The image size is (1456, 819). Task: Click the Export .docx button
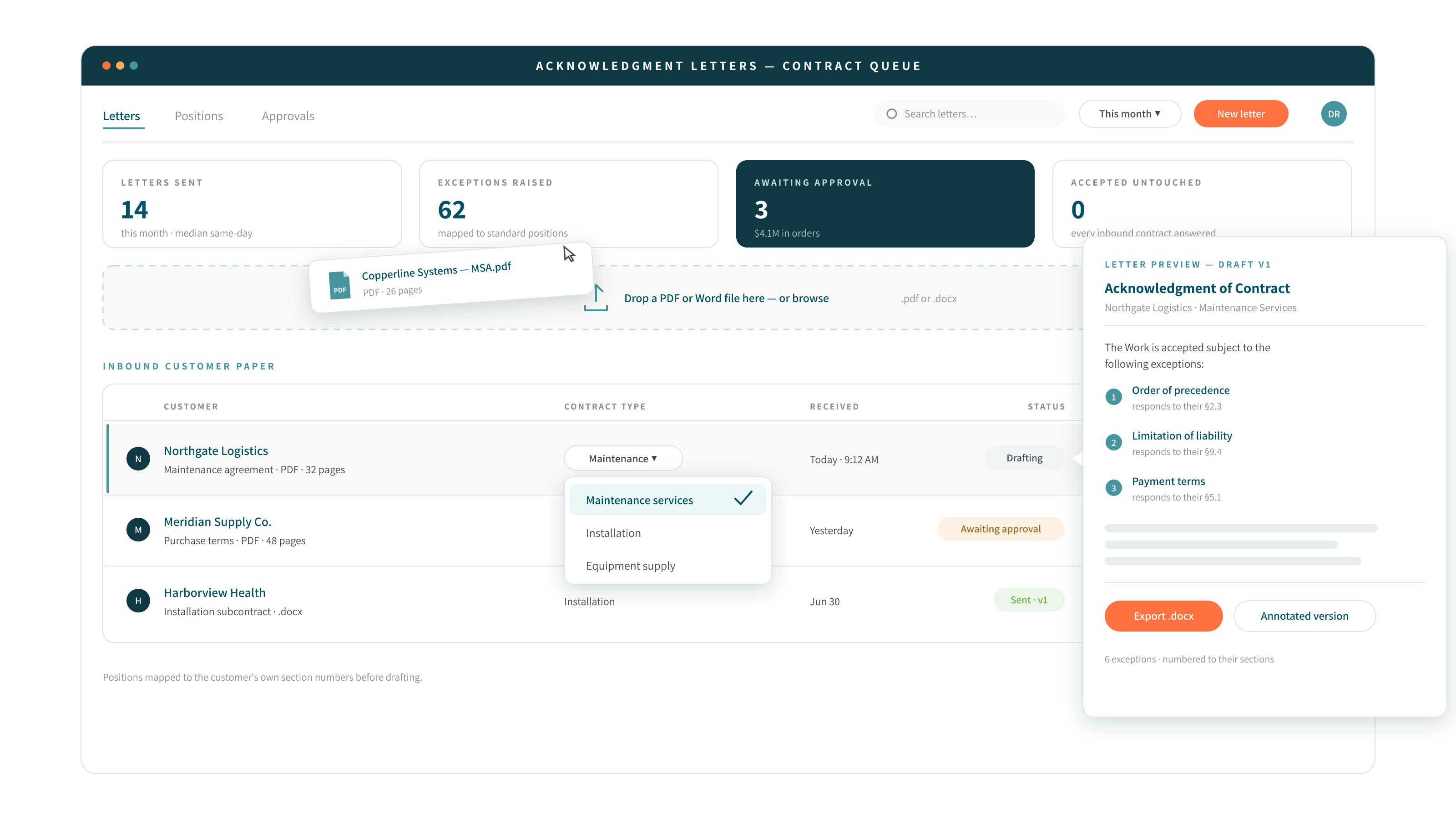tap(1163, 616)
